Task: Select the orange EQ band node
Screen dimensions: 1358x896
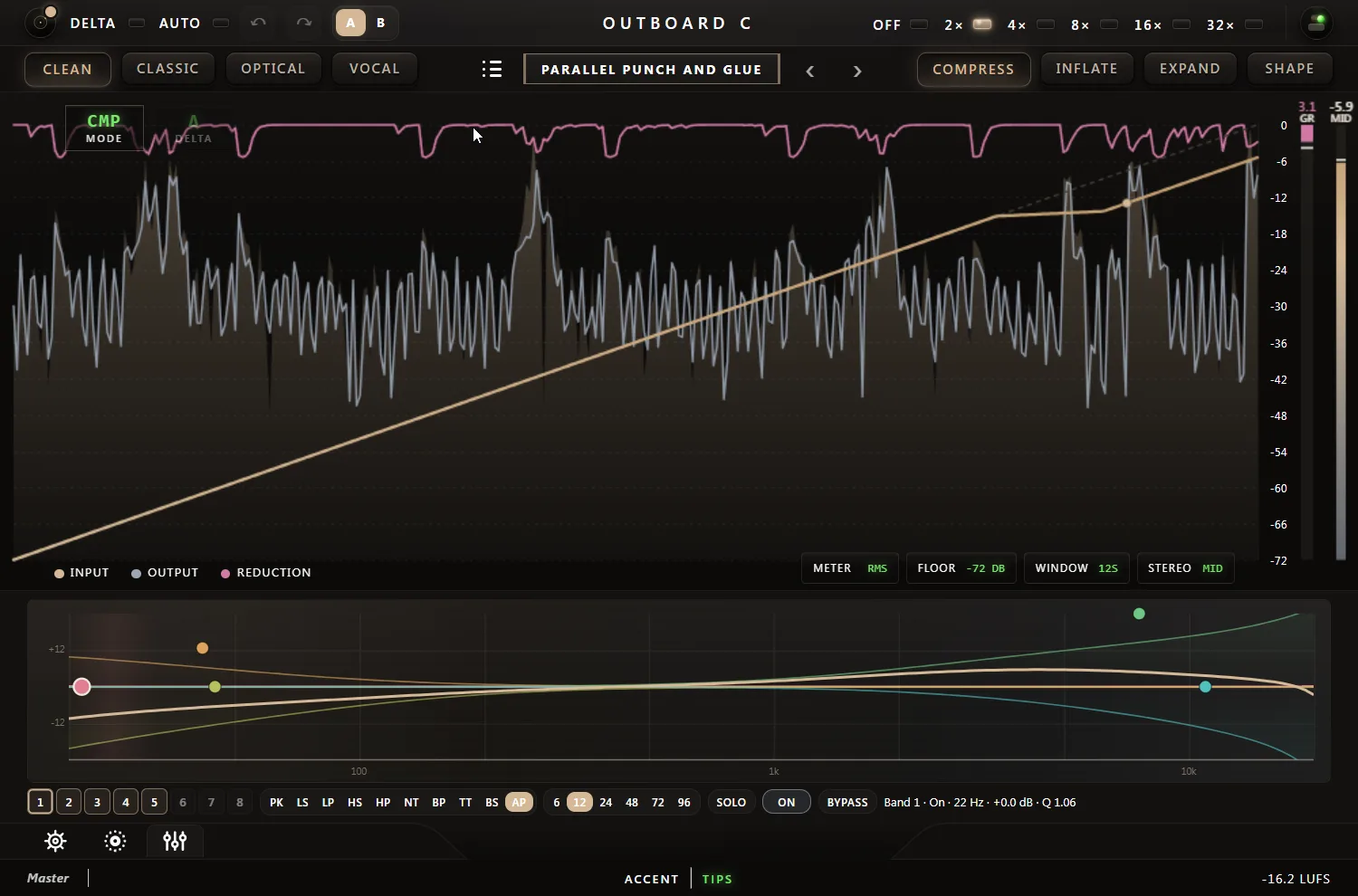Action: tap(203, 648)
